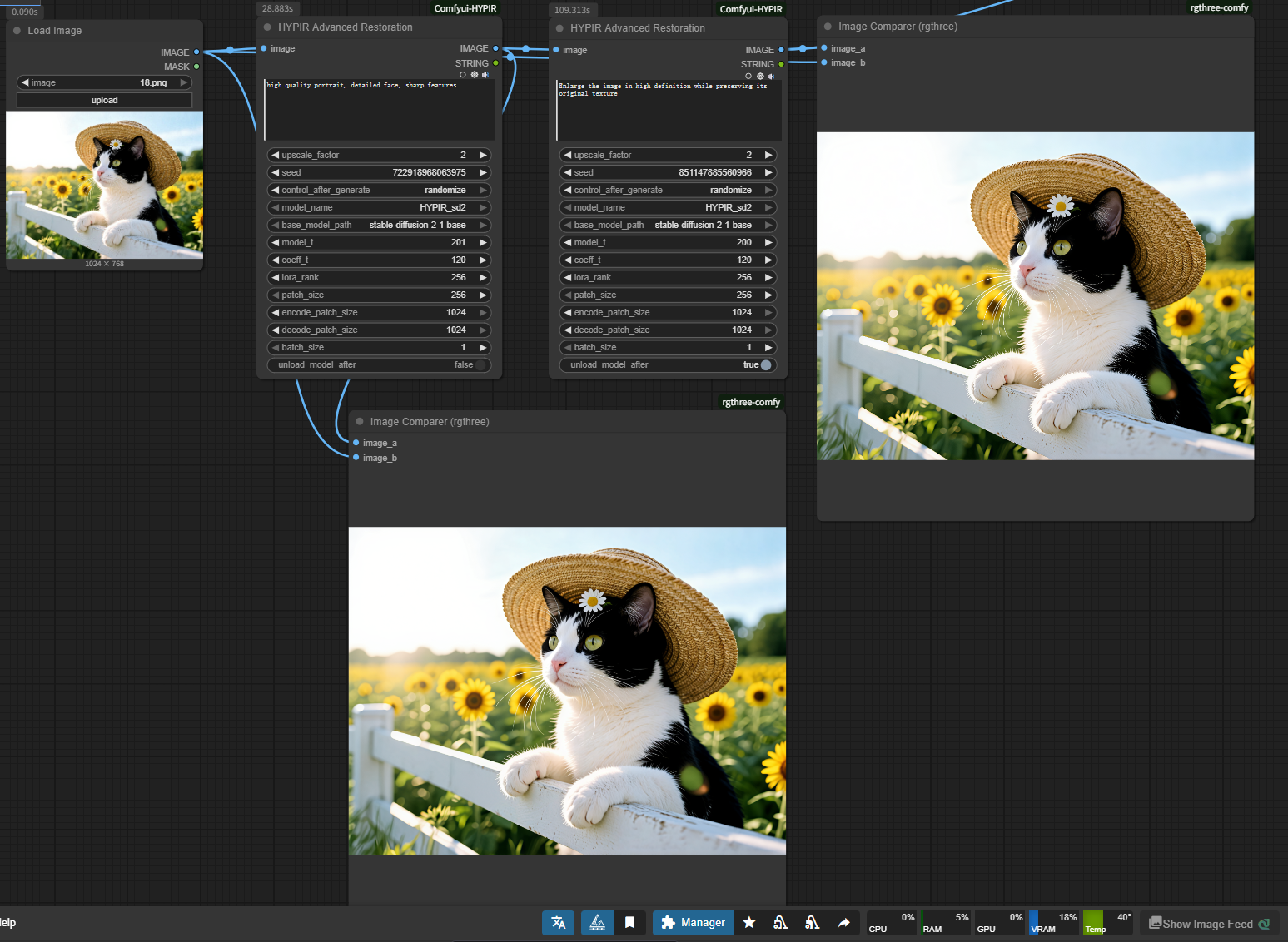Click the gear icon above the left prompt text box

point(475,75)
